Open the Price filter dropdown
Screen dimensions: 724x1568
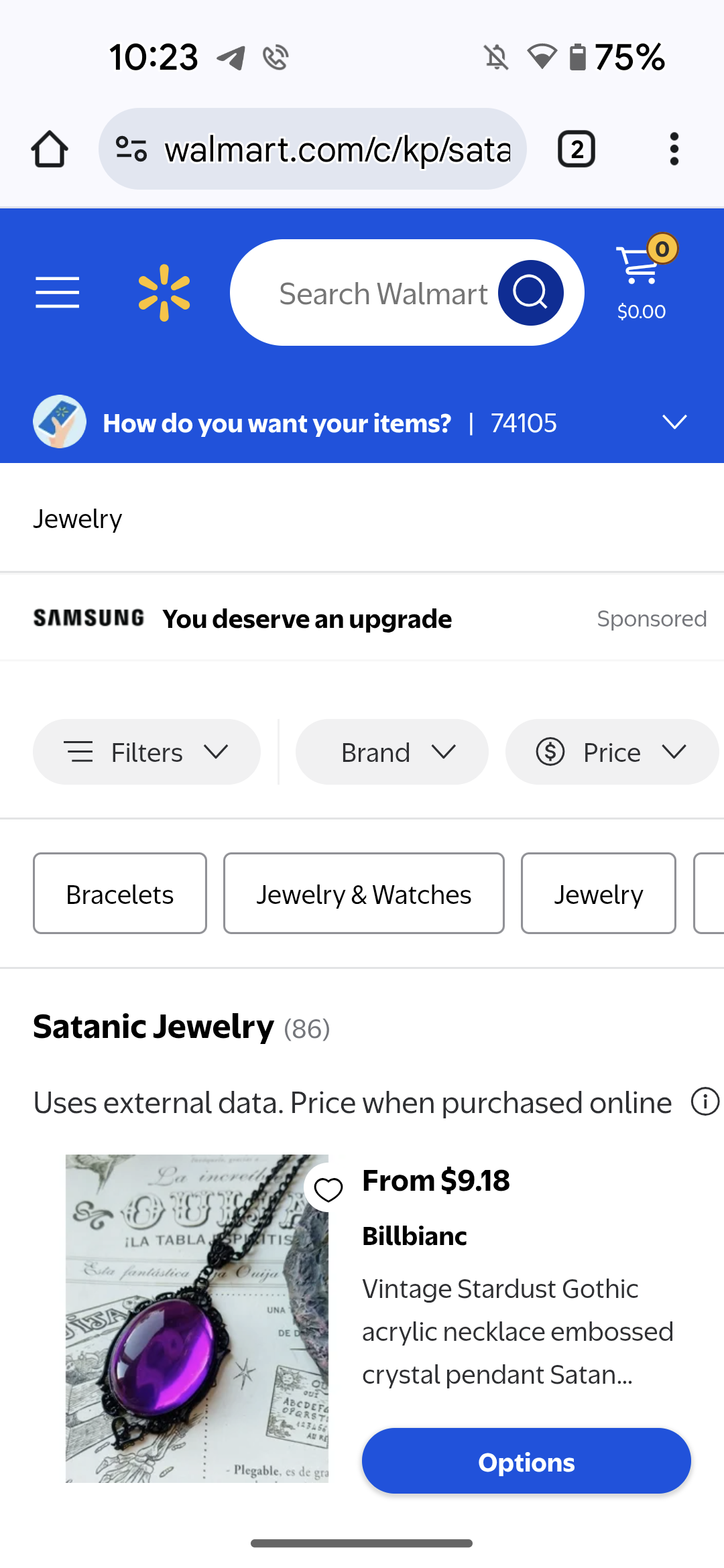pos(611,752)
